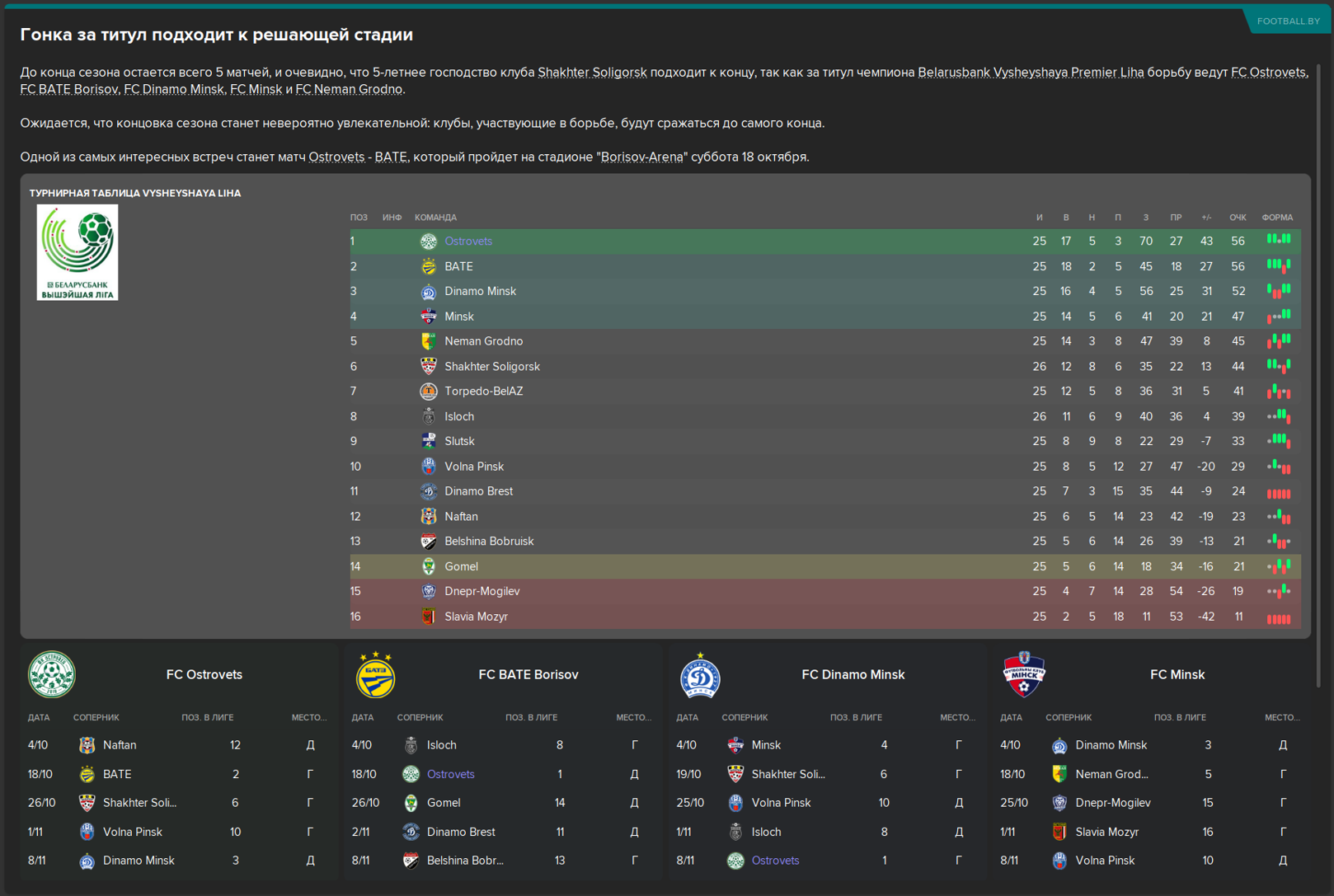Click the Ostrovets club badge in table

coord(429,242)
